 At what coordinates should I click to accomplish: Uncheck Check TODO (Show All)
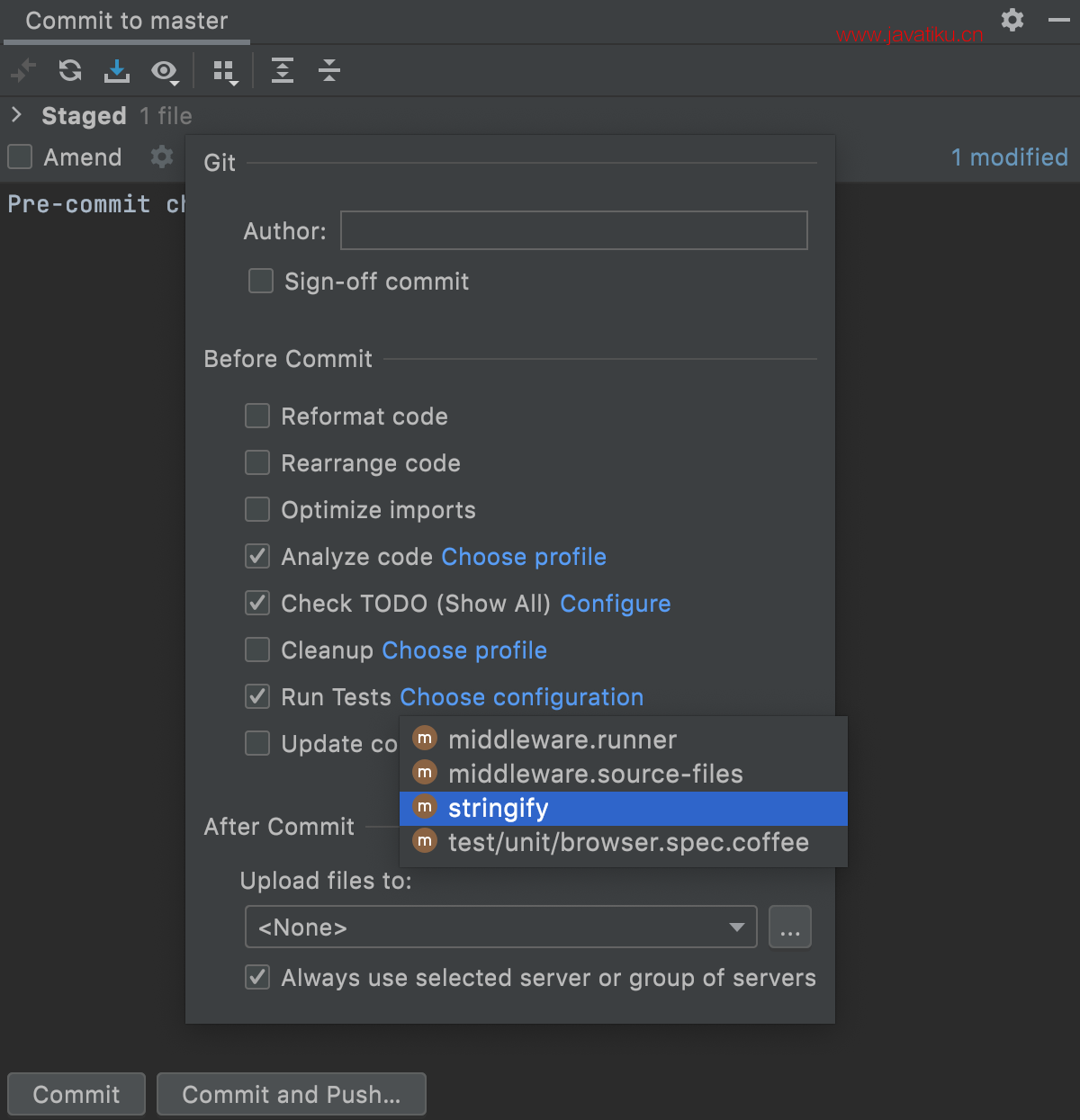tap(257, 603)
